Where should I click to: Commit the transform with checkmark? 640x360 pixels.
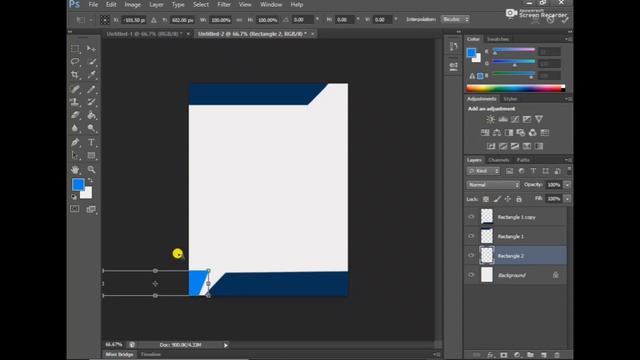[565, 20]
